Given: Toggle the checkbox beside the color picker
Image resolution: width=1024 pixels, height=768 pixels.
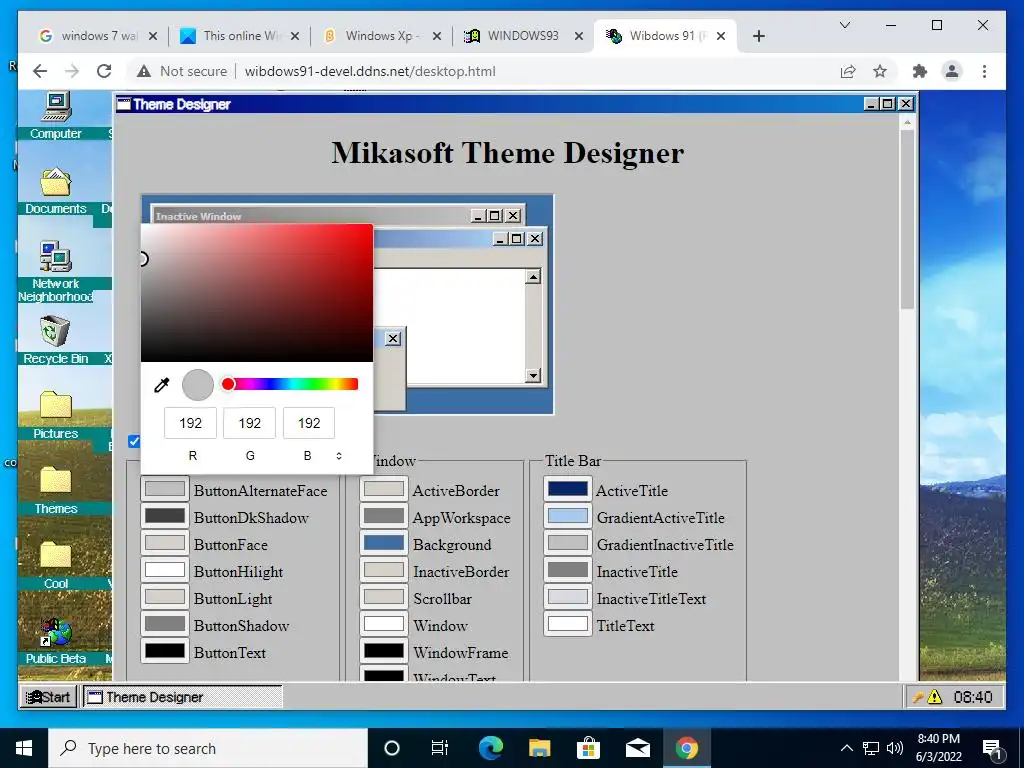Looking at the screenshot, I should click(134, 441).
